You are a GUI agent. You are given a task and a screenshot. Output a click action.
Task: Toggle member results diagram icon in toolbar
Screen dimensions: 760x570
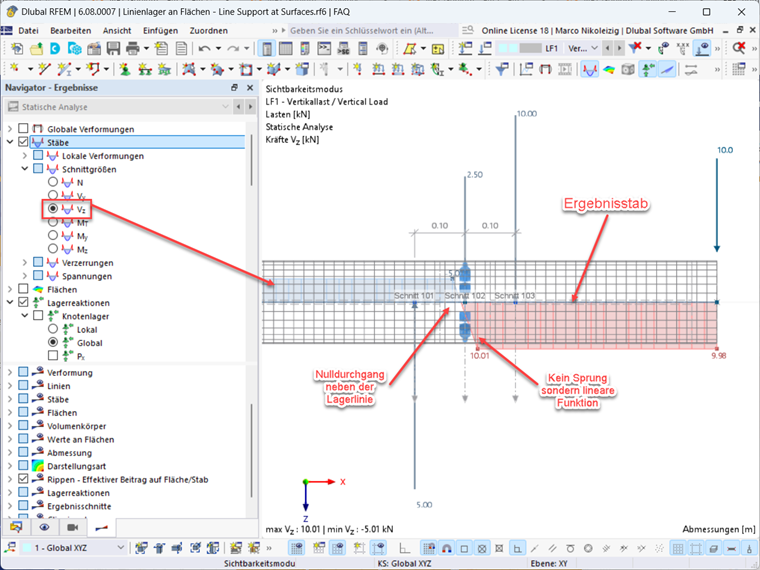point(589,70)
